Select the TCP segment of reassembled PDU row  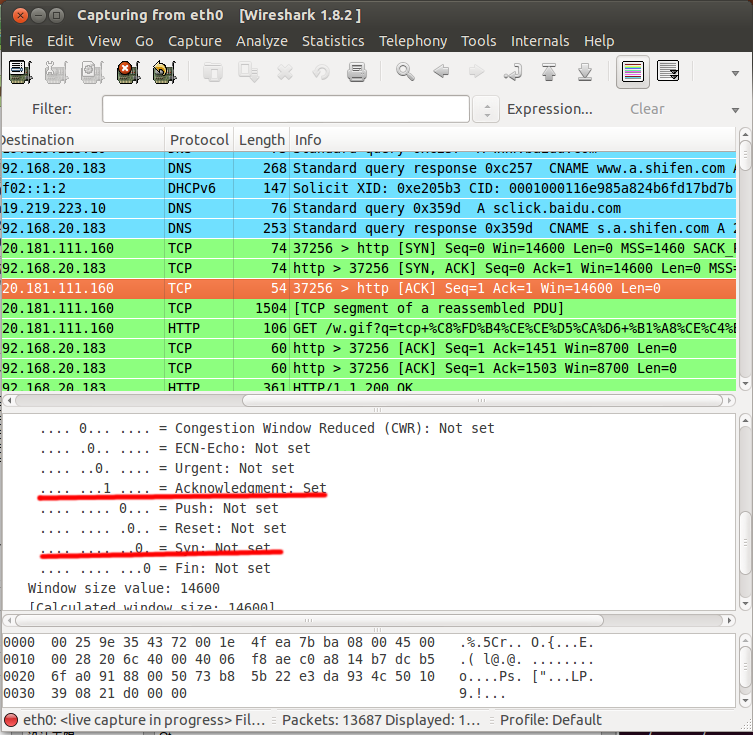click(368, 308)
